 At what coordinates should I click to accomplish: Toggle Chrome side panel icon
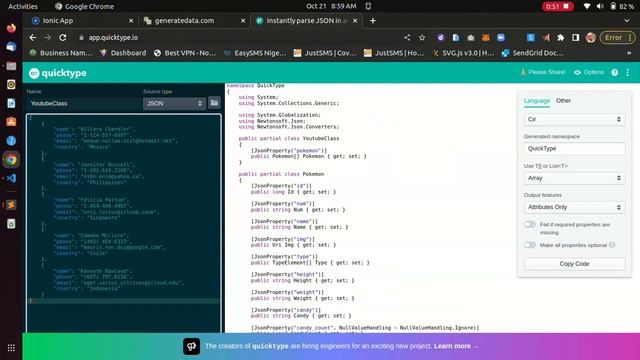tap(576, 38)
